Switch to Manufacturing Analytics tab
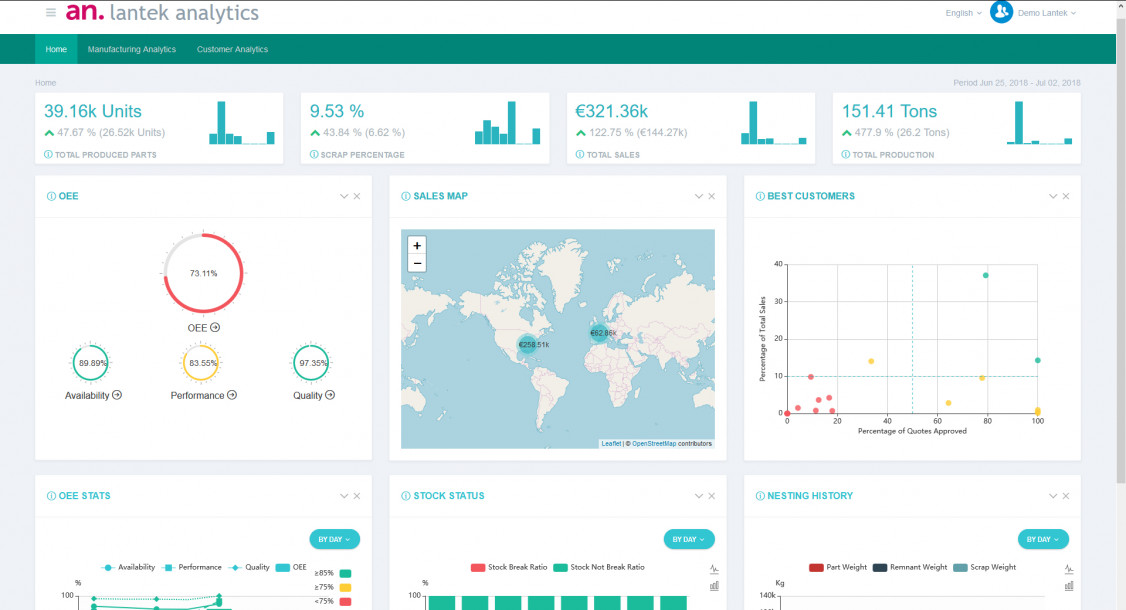Screen dimensions: 1126x610 (x=131, y=49)
